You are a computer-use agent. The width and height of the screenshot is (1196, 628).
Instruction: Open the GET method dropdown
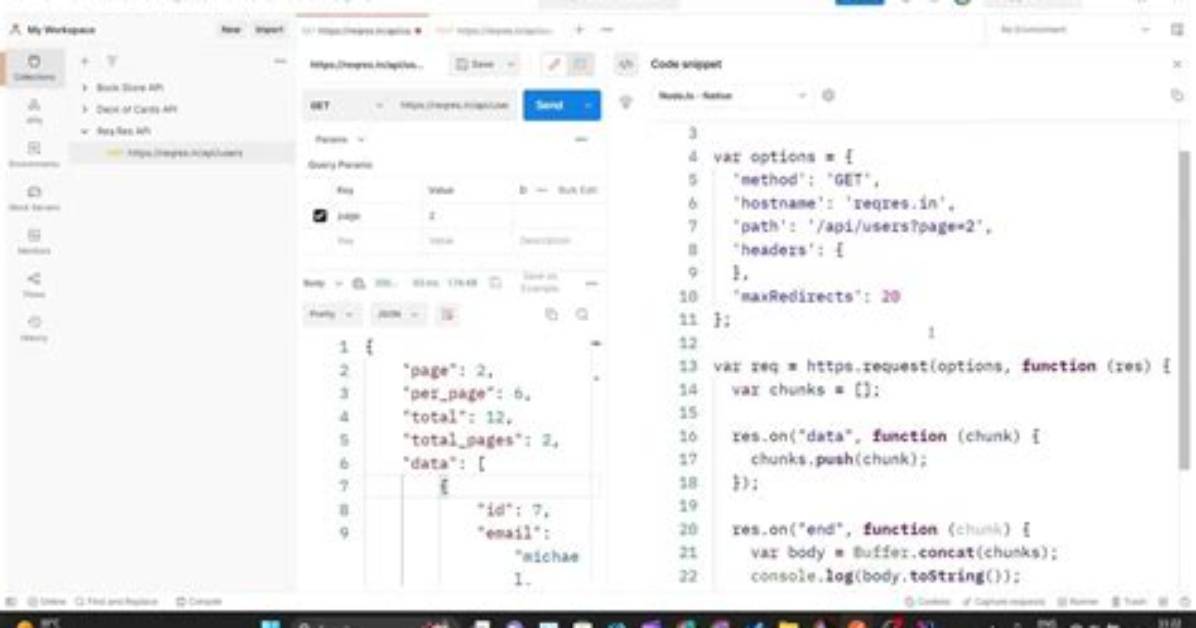pyautogui.click(x=346, y=105)
